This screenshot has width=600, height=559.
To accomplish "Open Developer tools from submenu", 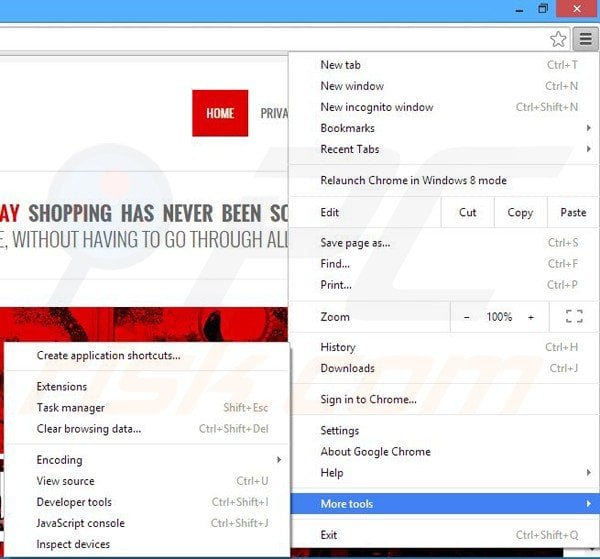I will 147,502.
